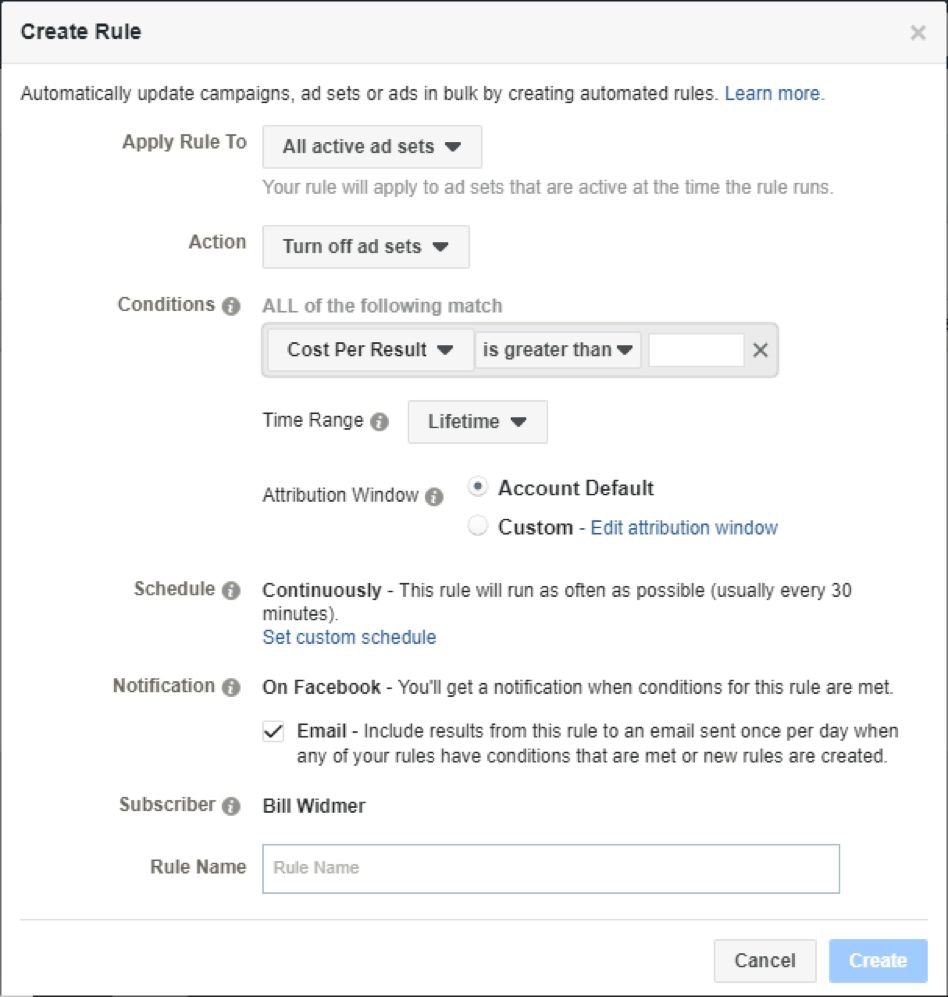Screen dimensions: 948x997
Task: Click the Notification info icon
Action: click(x=231, y=687)
